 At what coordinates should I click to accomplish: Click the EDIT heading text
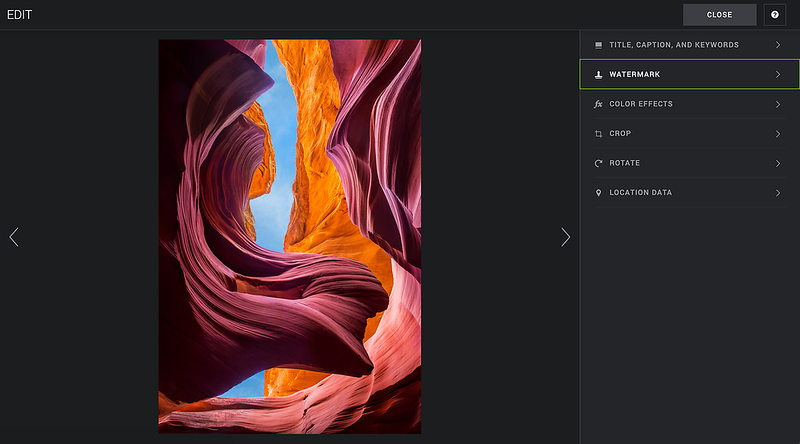coord(19,15)
